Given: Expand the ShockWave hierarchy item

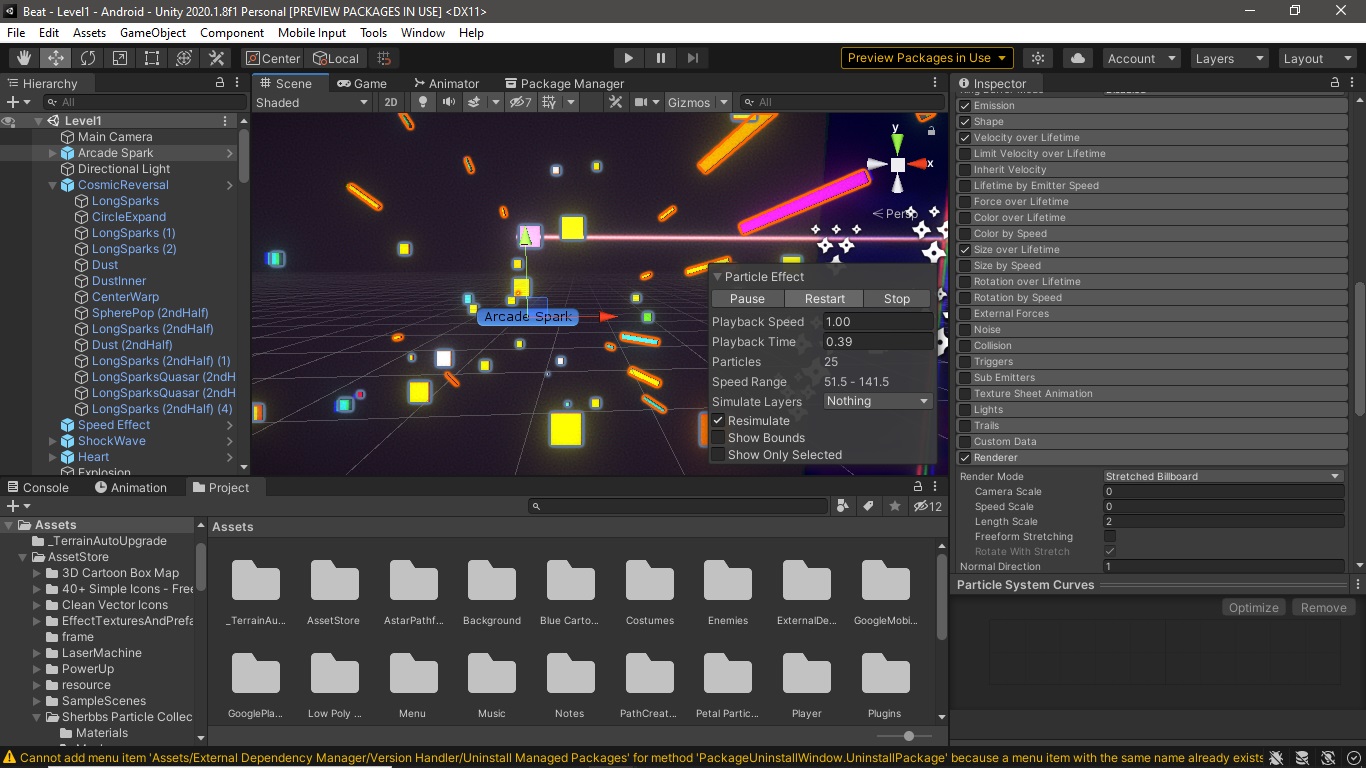Looking at the screenshot, I should pyautogui.click(x=53, y=441).
